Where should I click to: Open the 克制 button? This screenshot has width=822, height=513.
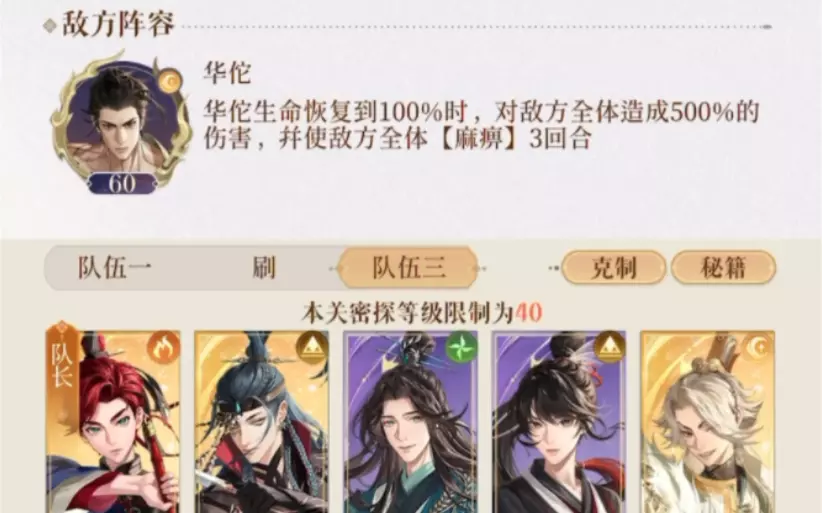[x=613, y=268]
